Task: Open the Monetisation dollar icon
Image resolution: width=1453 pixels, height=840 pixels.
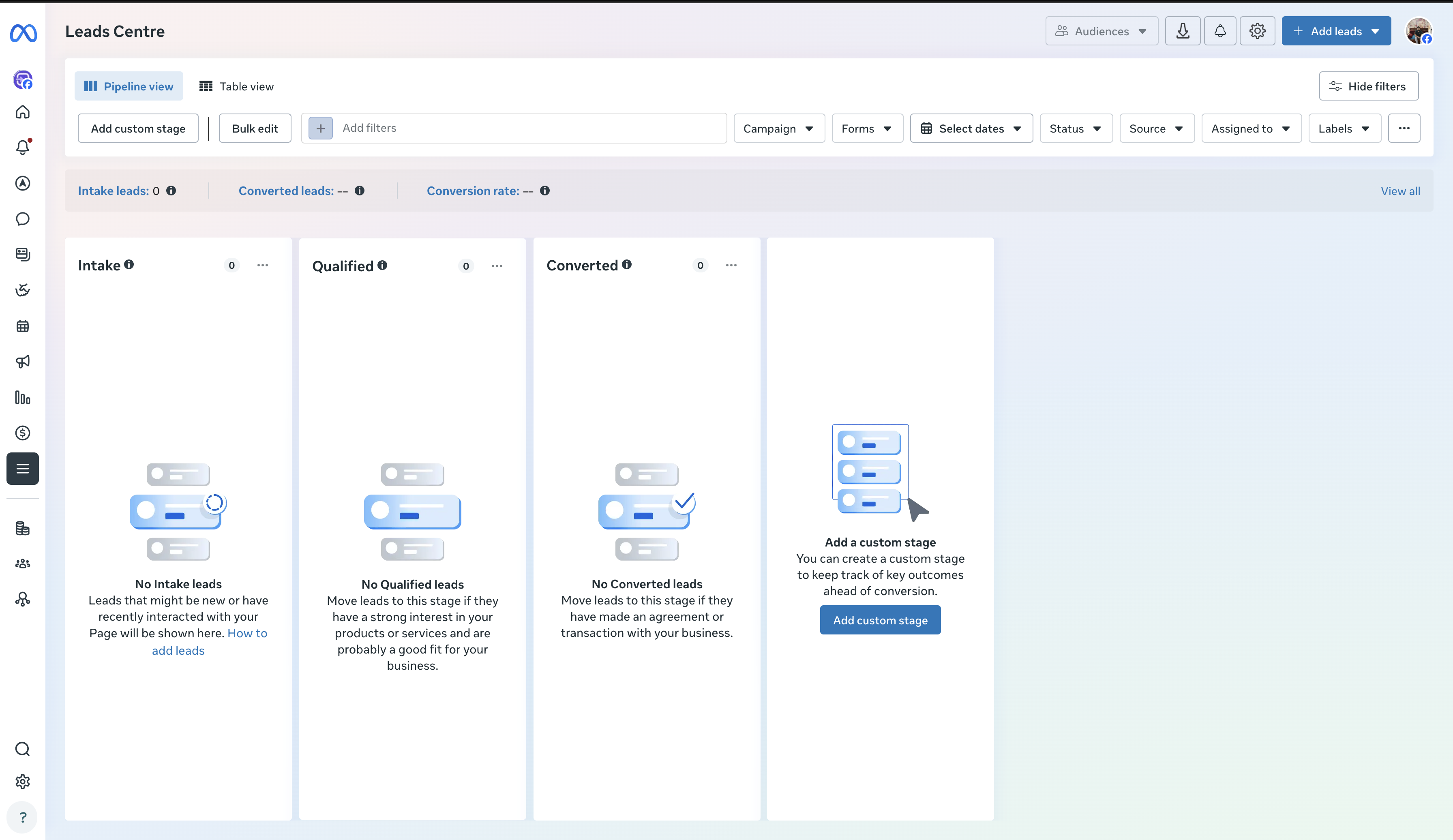Action: pyautogui.click(x=22, y=433)
